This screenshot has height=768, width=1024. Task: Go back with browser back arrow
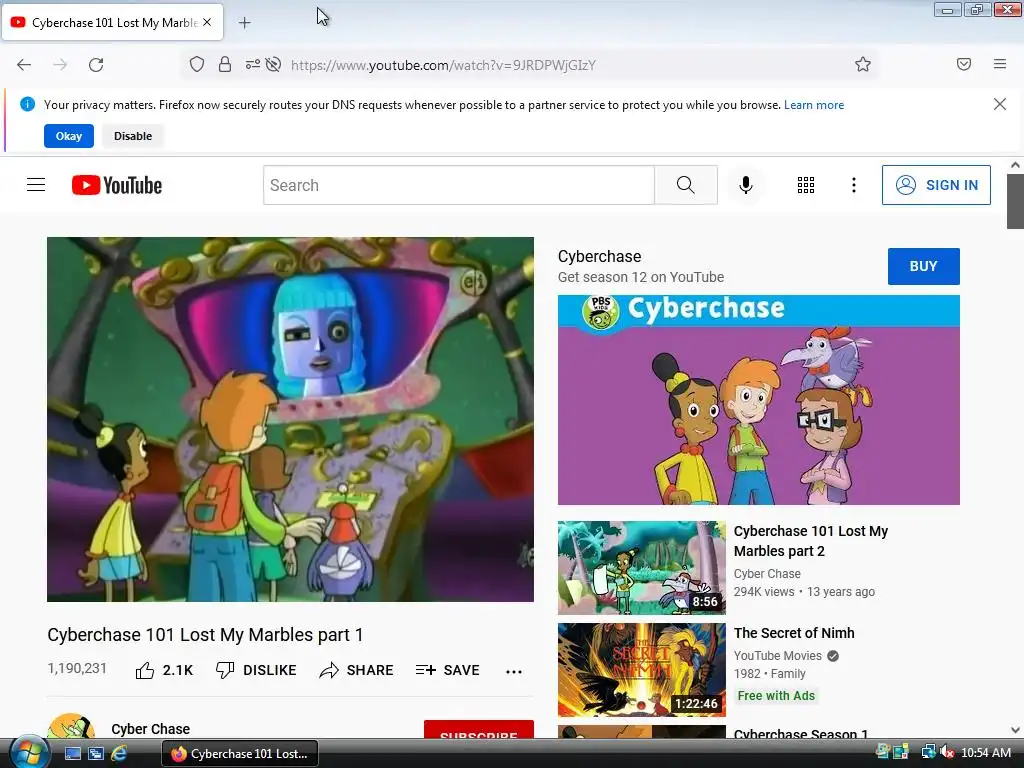[x=24, y=65]
